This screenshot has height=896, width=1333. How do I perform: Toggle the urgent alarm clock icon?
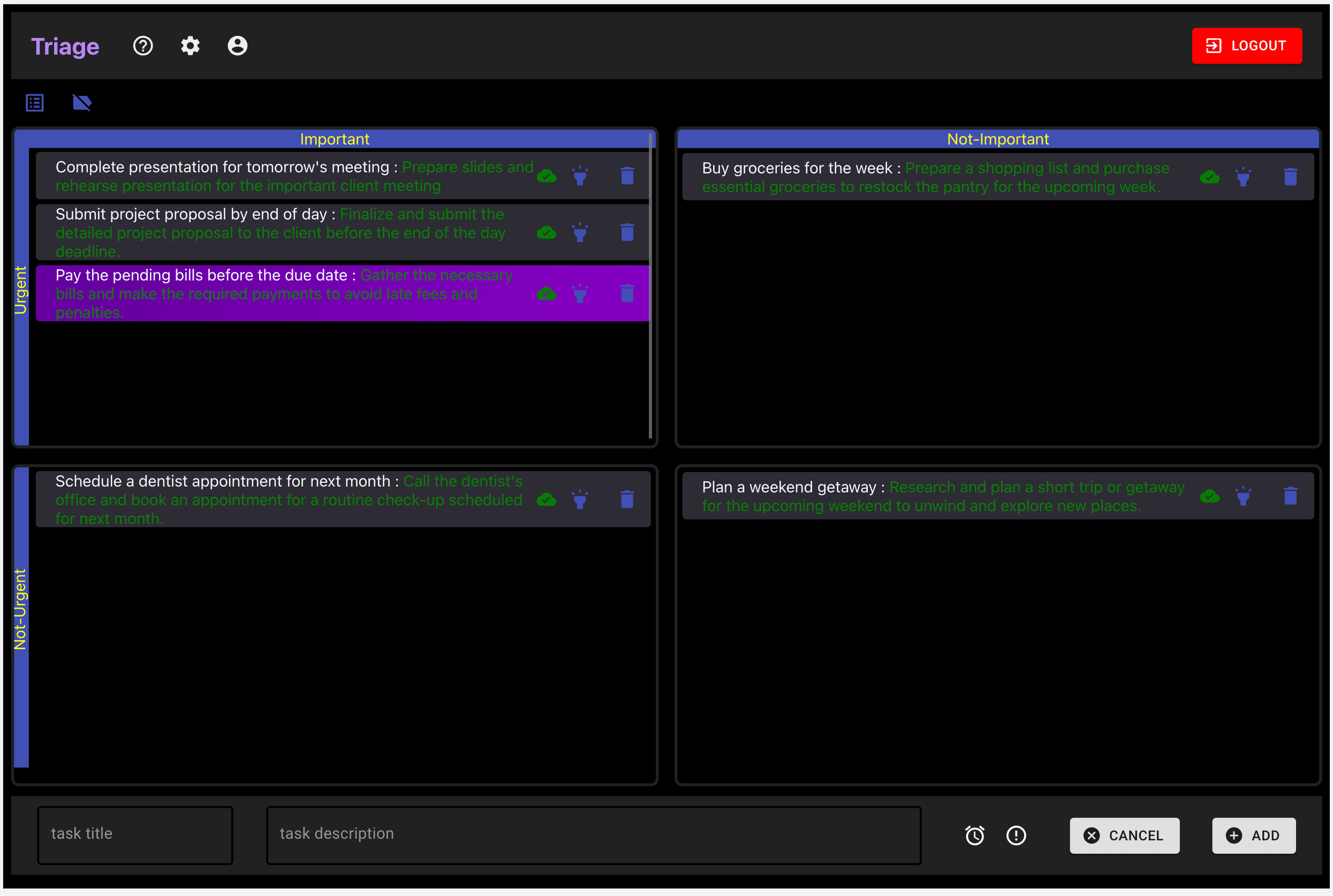(975, 836)
